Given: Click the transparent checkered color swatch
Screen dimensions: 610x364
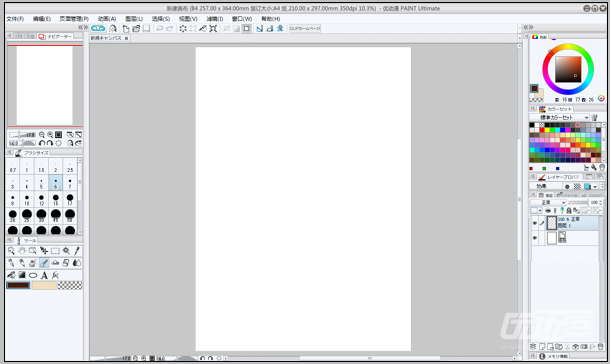Looking at the screenshot, I should coord(70,285).
